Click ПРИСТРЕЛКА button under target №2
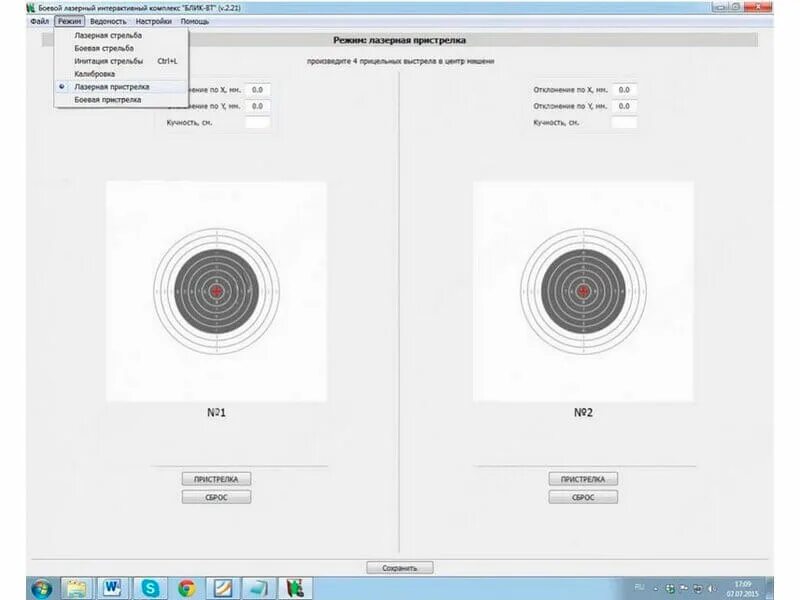The image size is (800, 600). click(583, 479)
